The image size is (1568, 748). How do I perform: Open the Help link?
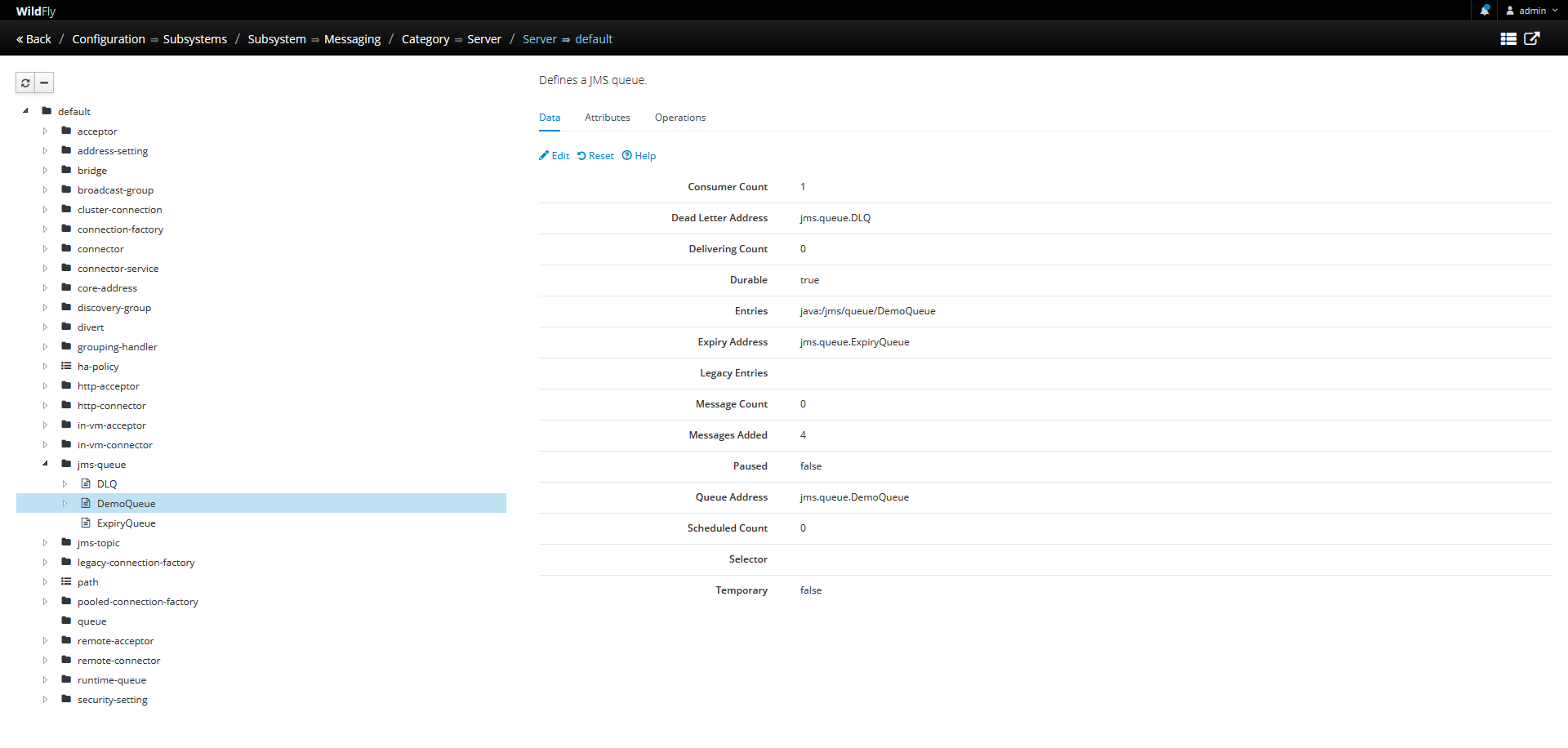point(639,156)
